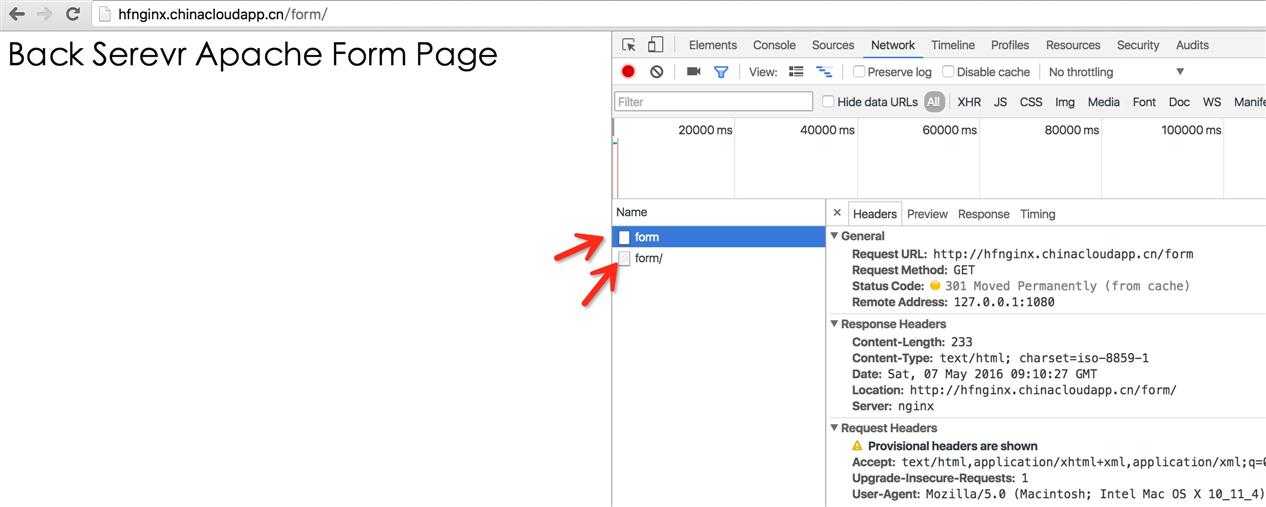Open the Sources tab
The image size is (1266, 507).
[833, 45]
